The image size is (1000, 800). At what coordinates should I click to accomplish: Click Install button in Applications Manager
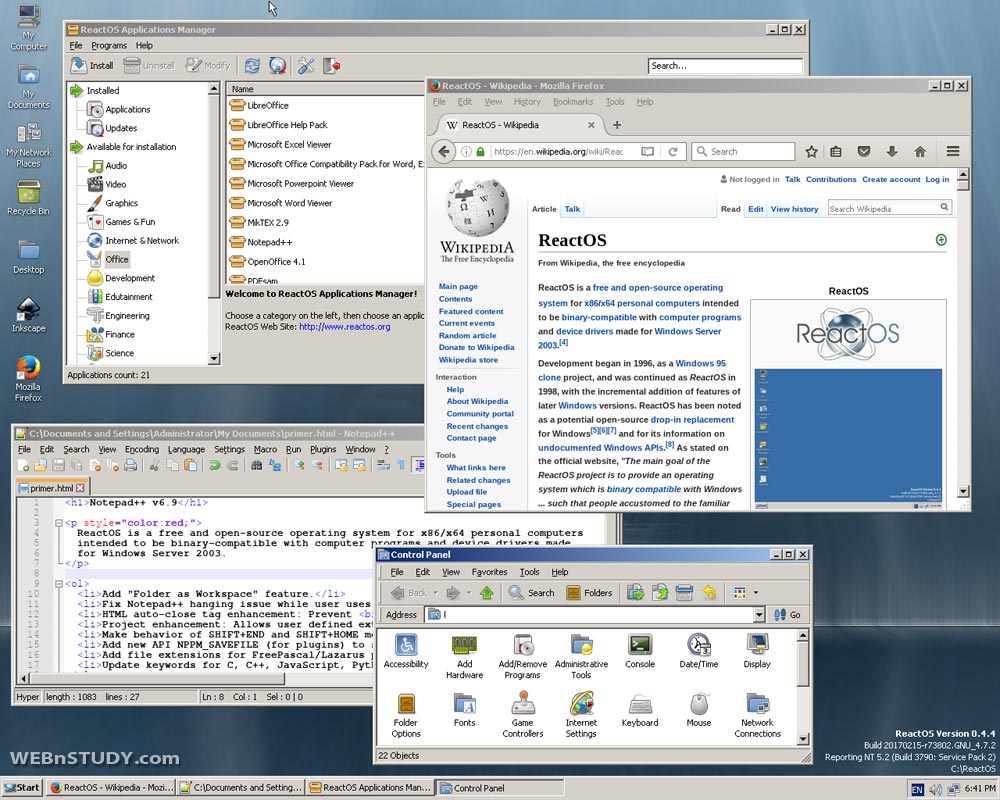coord(92,65)
